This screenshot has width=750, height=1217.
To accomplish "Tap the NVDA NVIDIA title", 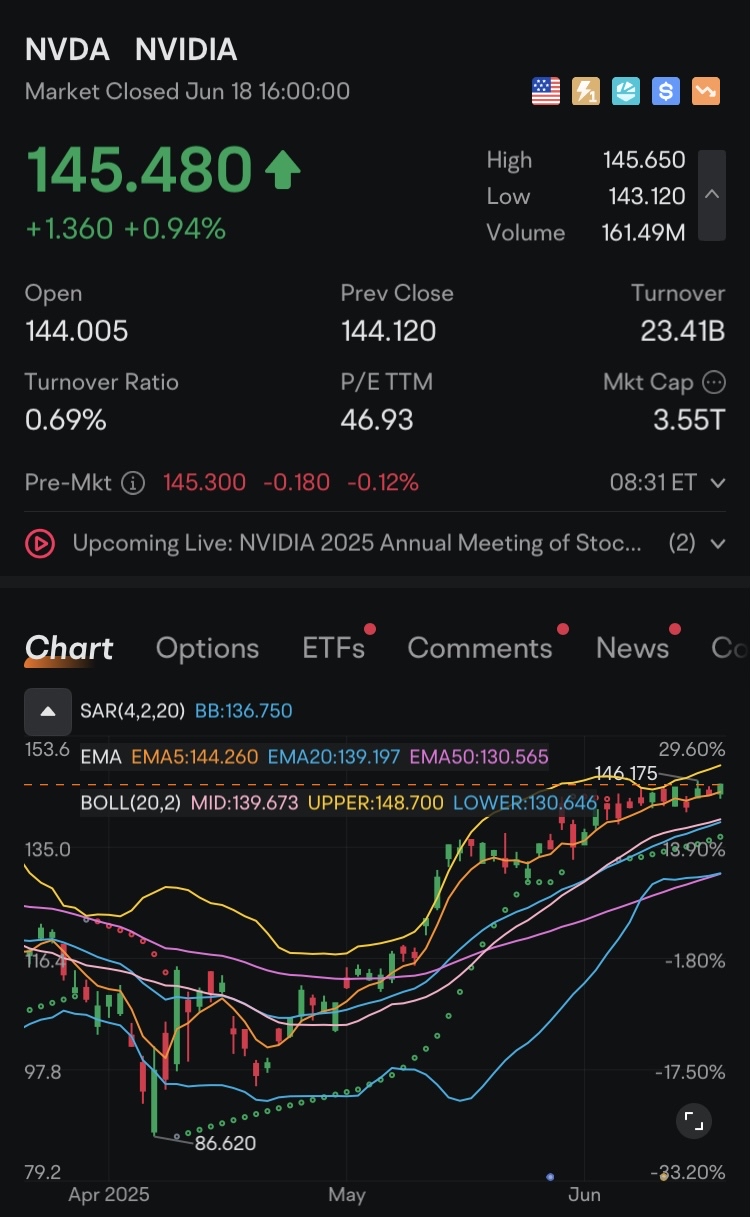I will pos(131,49).
